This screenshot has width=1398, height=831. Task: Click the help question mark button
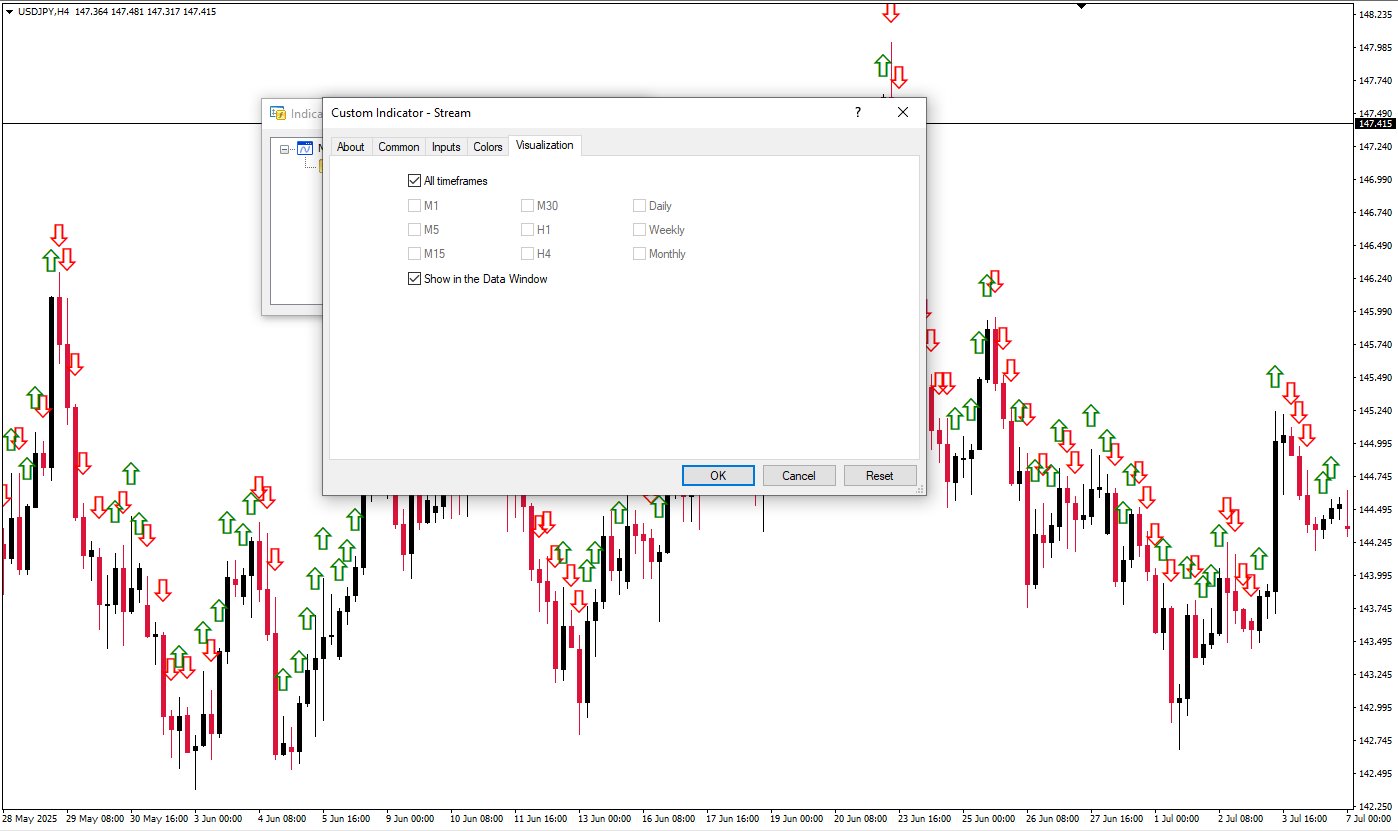[857, 113]
